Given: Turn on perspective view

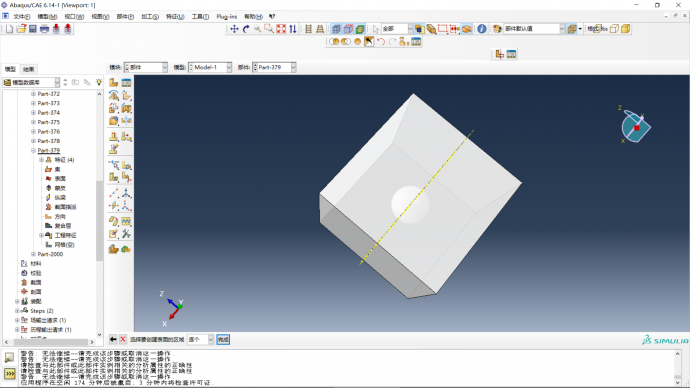Looking at the screenshot, I should [320, 29].
